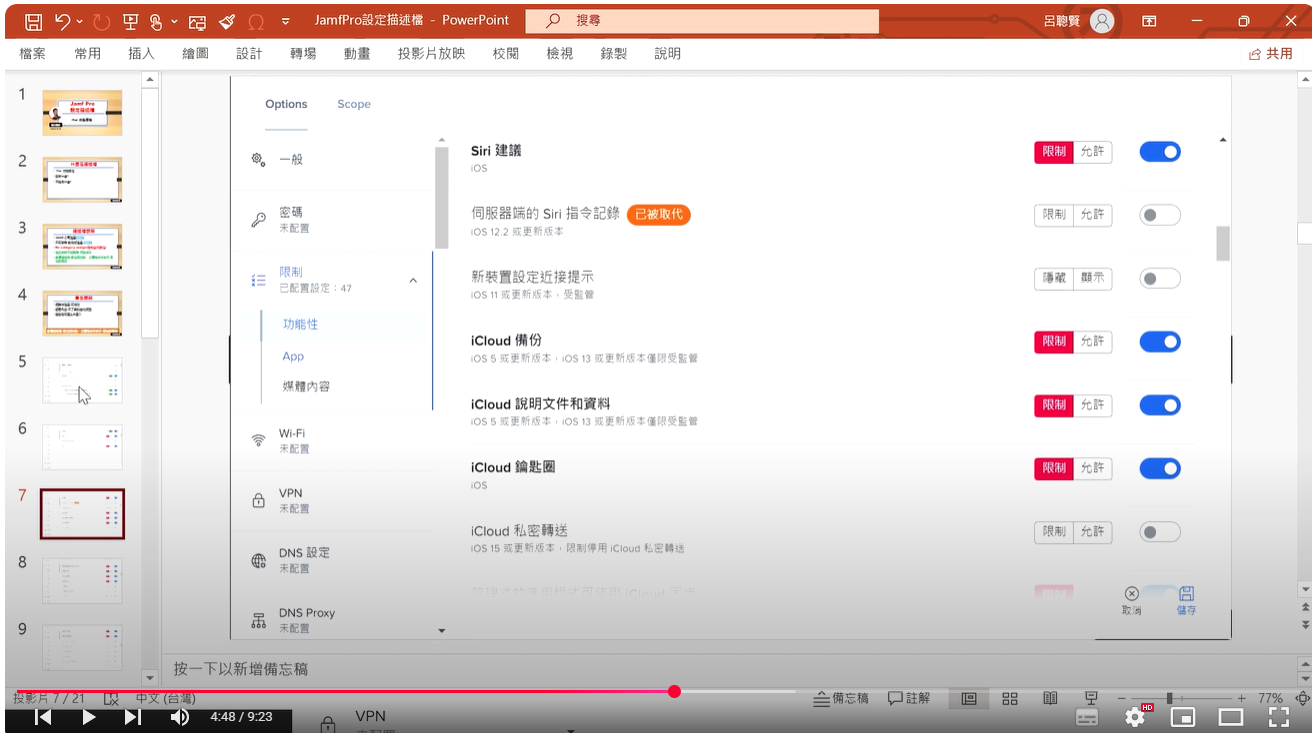Open the 常用 ribbon tab
This screenshot has height=733, width=1312.
(88, 54)
